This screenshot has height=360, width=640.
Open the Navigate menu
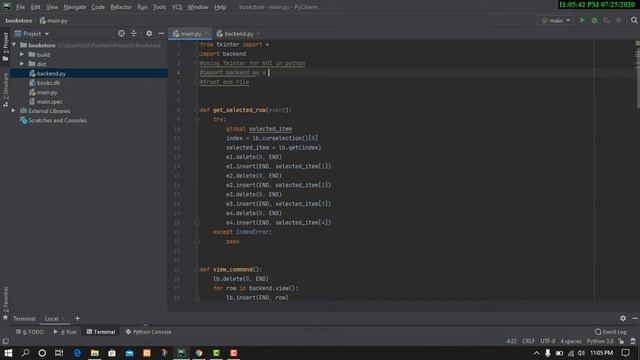pos(75,7)
